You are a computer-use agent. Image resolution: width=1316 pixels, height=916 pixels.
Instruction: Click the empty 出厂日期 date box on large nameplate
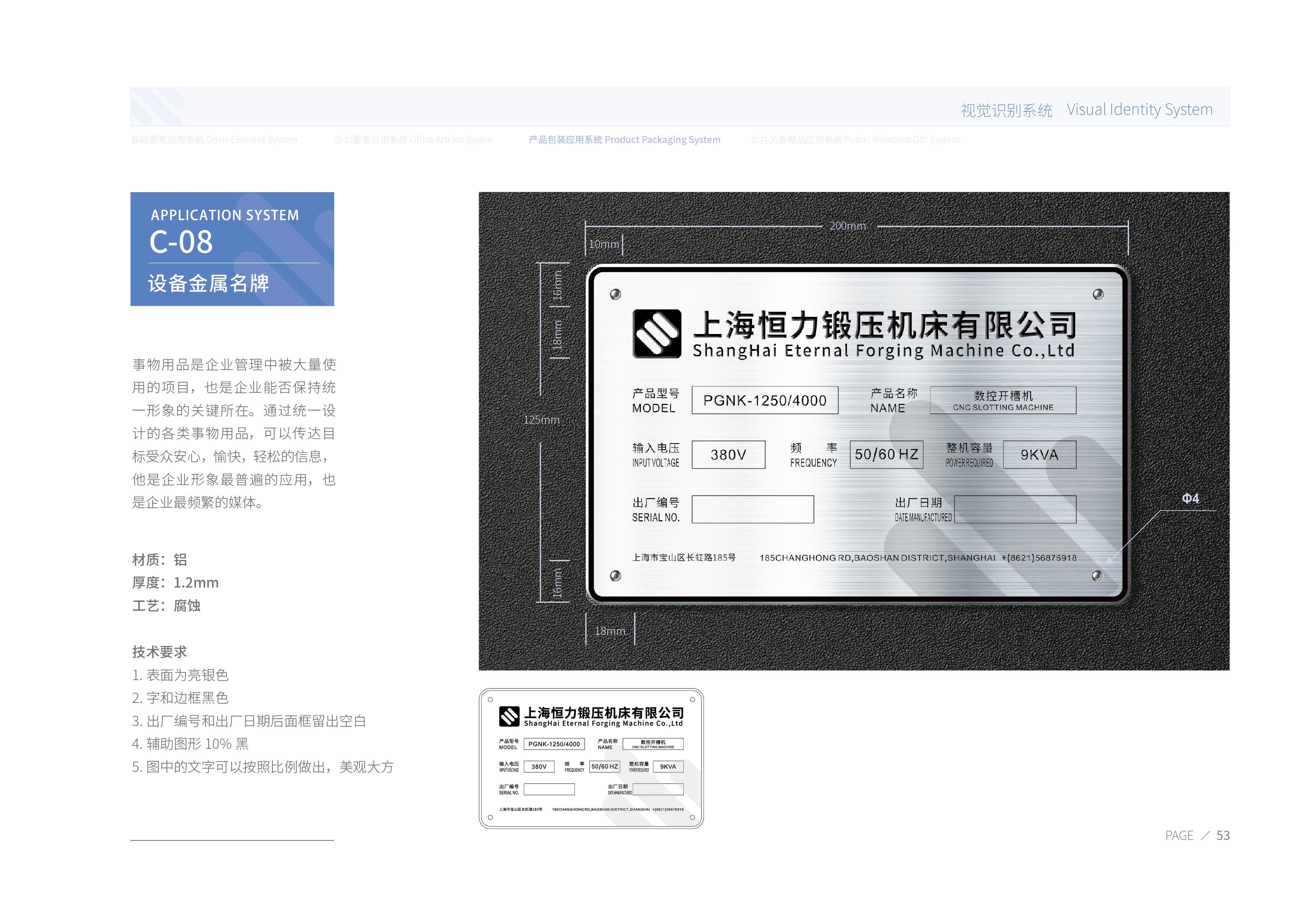point(1015,509)
